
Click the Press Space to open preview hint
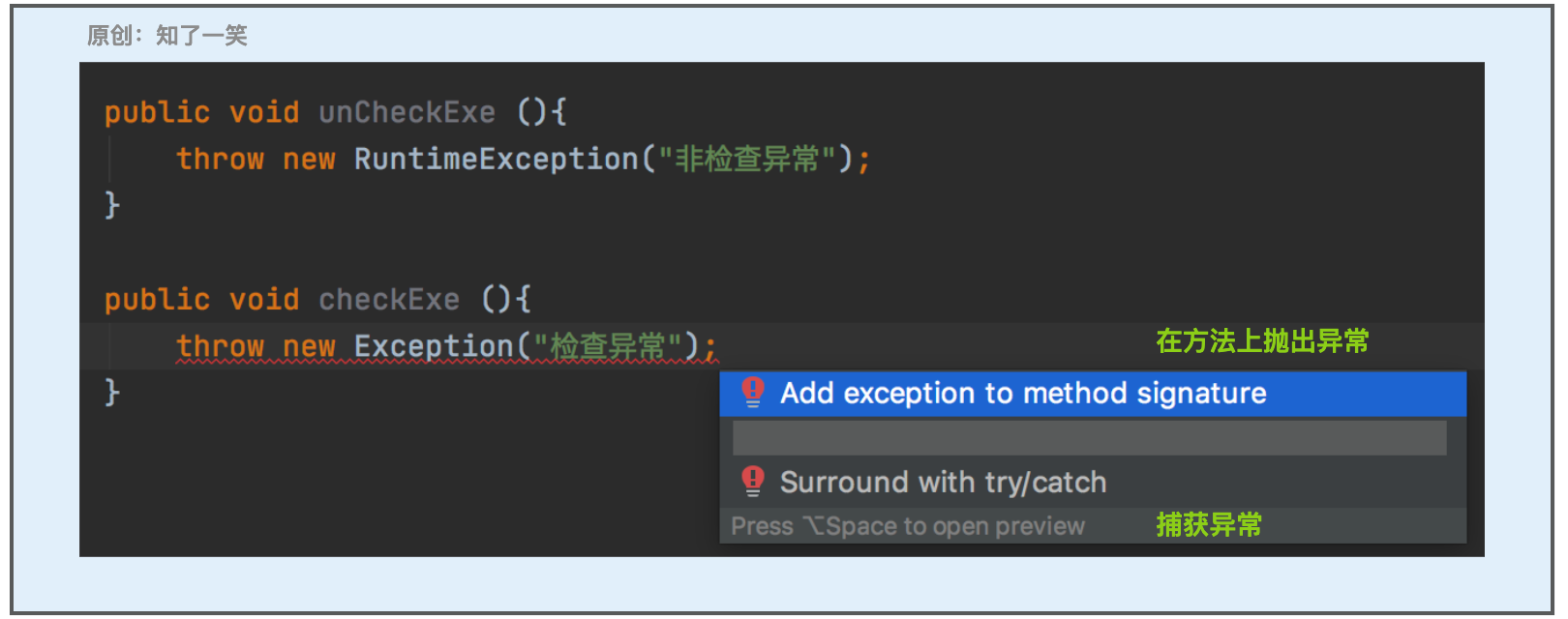(x=908, y=526)
